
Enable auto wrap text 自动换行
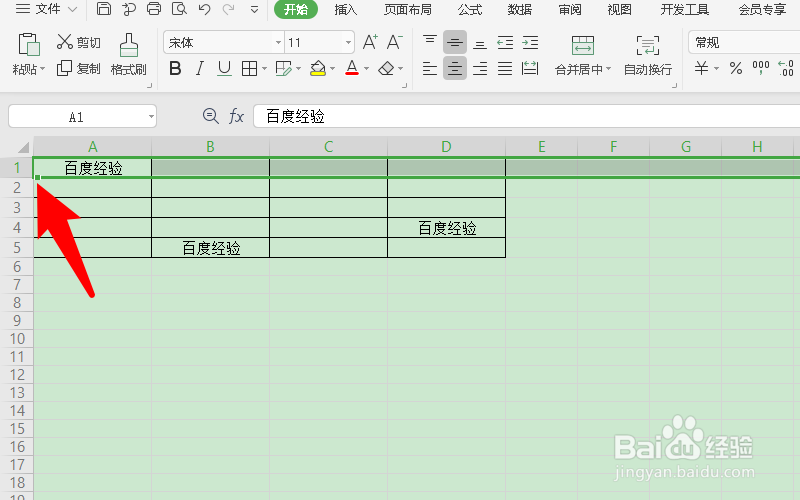coord(648,55)
